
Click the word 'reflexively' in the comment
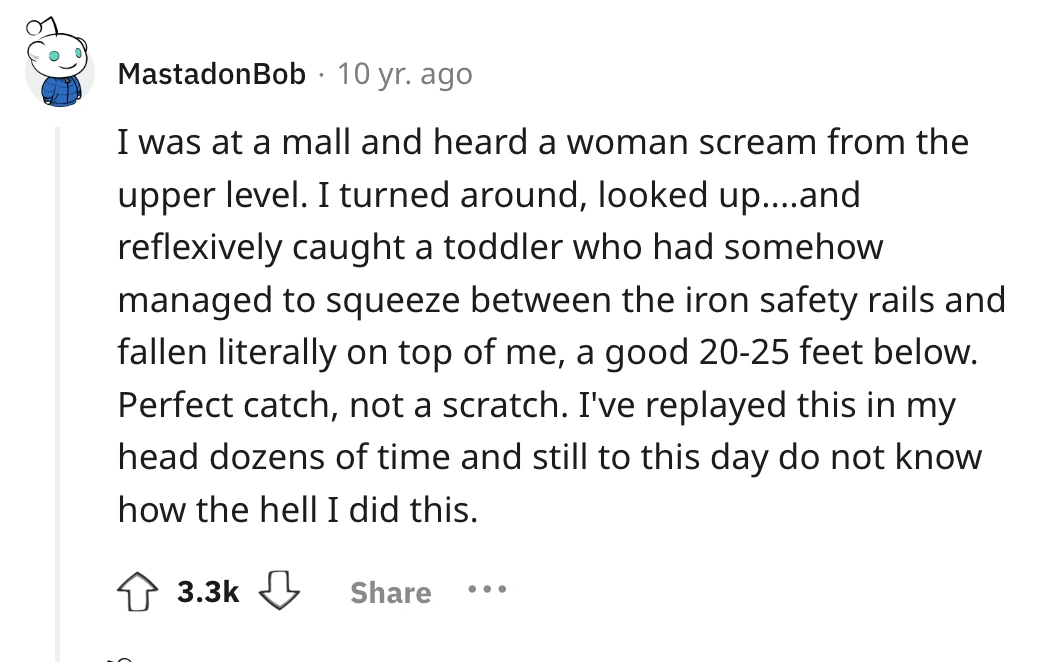pos(199,248)
